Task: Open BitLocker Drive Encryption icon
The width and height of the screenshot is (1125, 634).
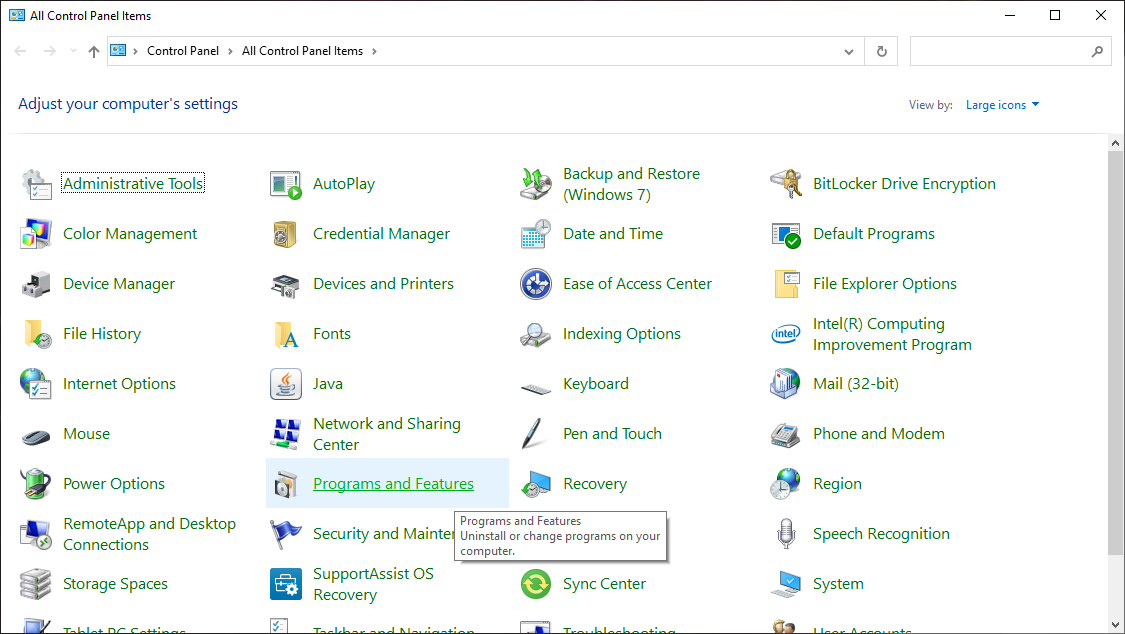Action: 786,184
